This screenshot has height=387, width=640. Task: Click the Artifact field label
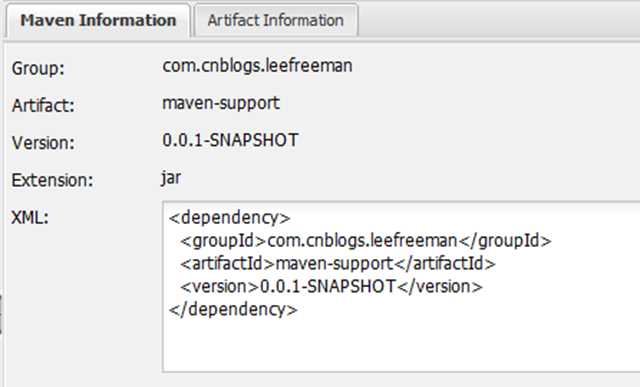43,106
